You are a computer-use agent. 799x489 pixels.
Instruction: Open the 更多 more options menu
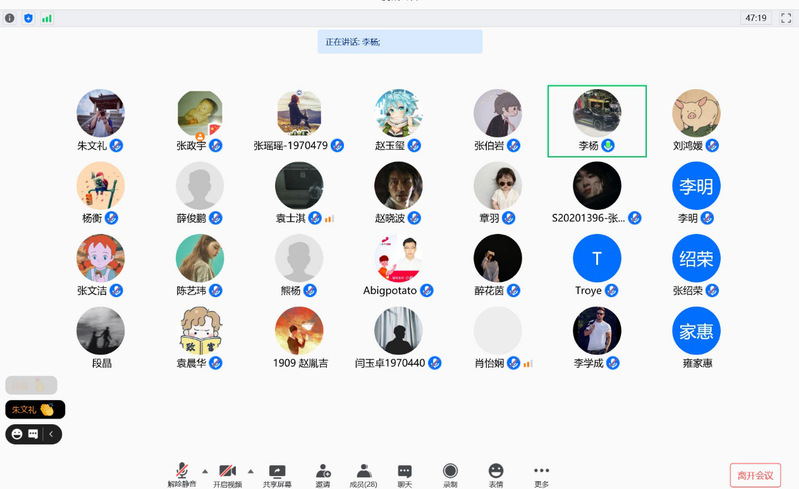(x=541, y=472)
